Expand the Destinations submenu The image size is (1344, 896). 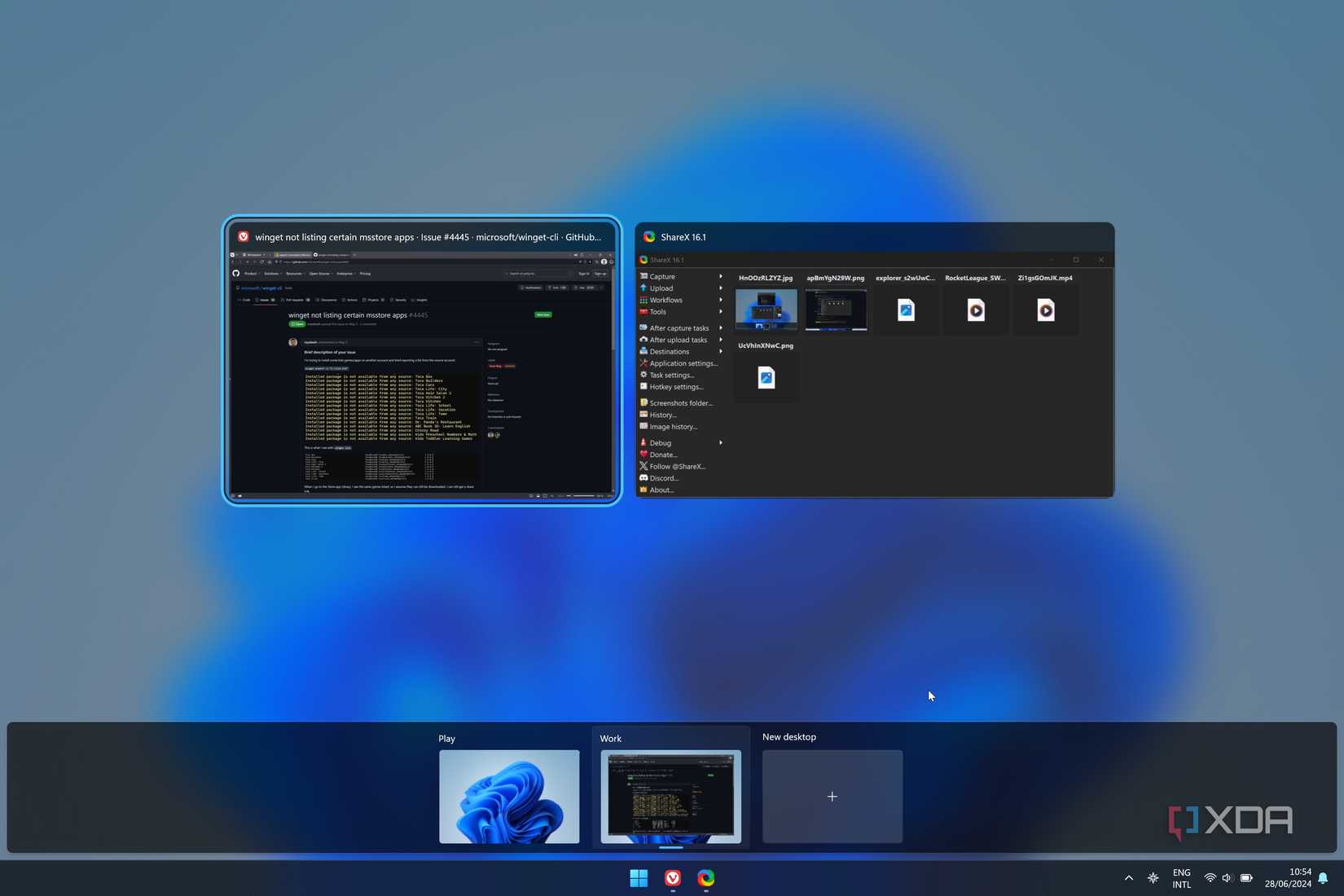coord(670,352)
